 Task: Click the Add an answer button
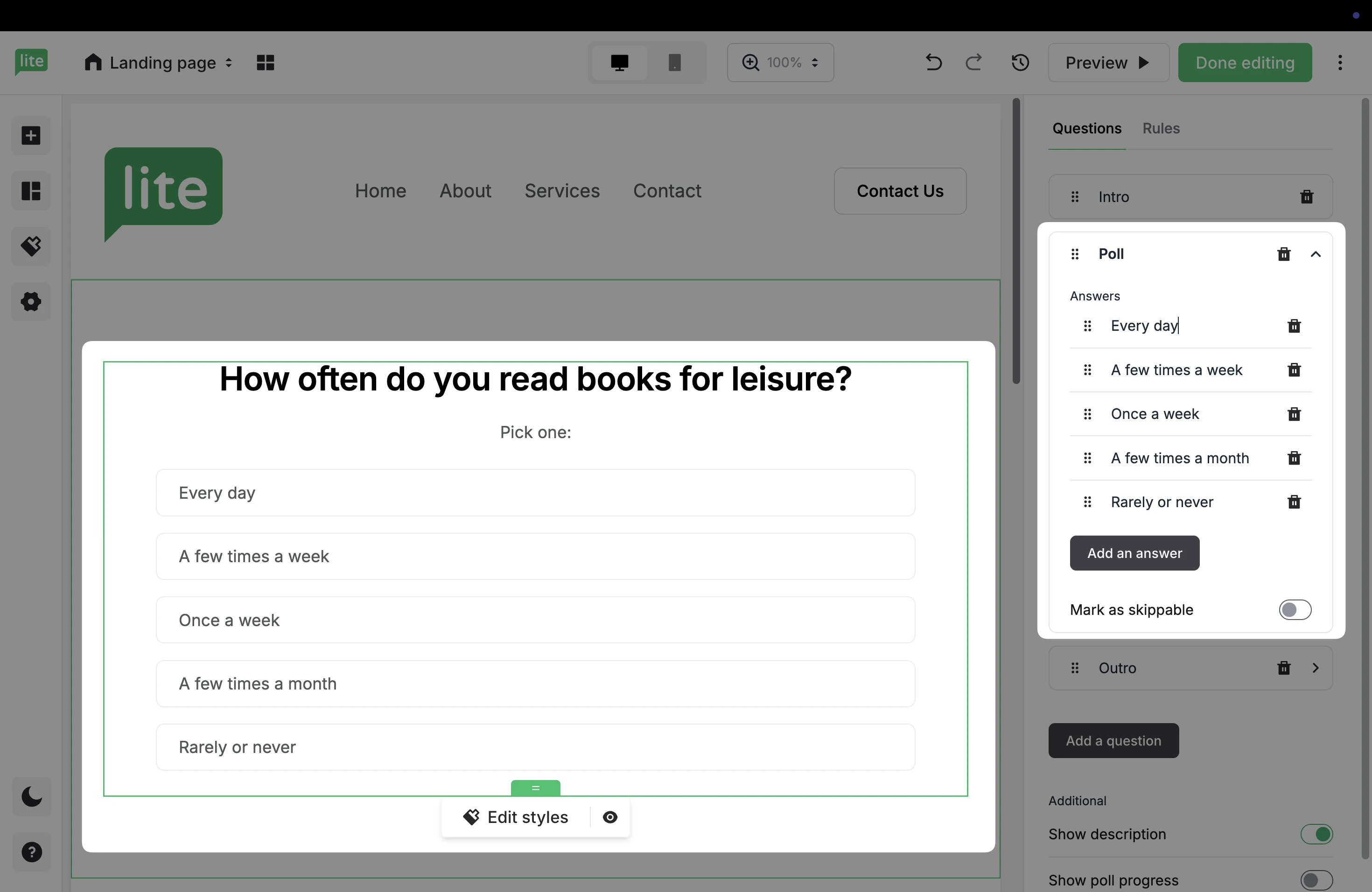click(x=1134, y=553)
